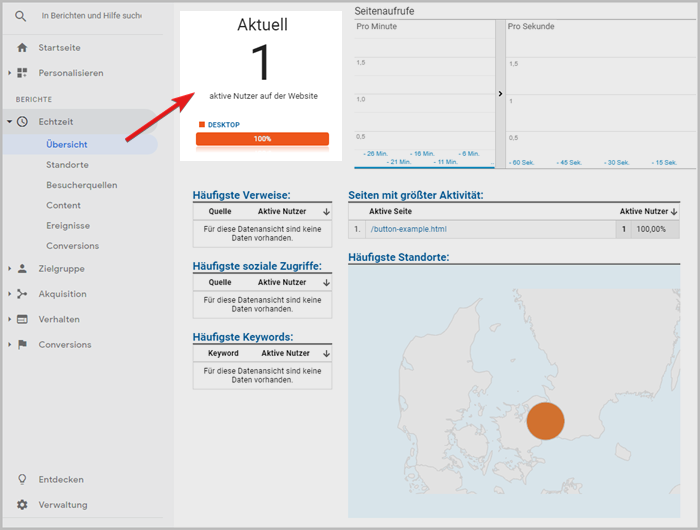Click the Verwaltung gear icon

[x=22, y=505]
